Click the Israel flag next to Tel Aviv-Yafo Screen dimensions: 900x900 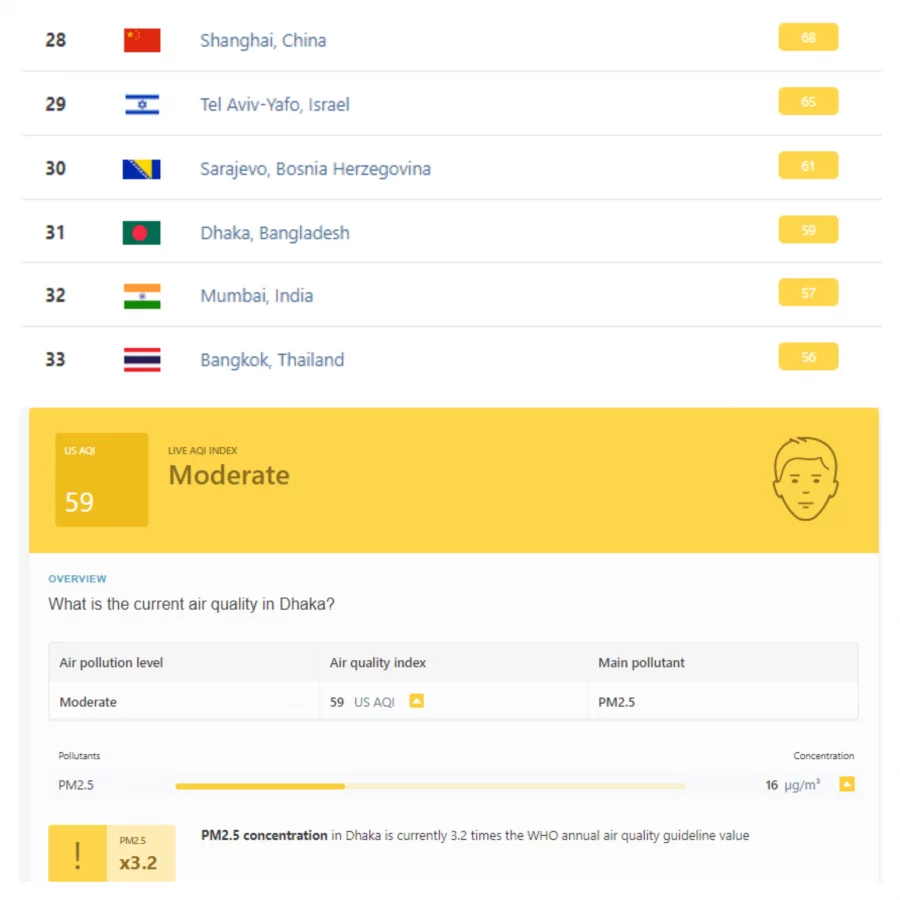141,104
